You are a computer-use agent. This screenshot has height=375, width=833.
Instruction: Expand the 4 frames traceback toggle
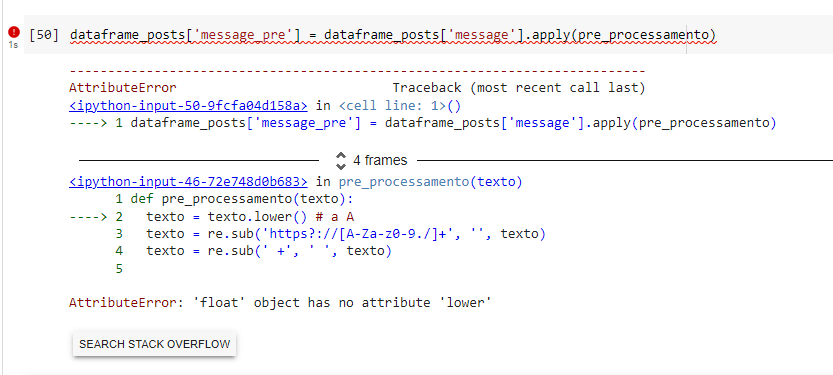click(371, 160)
